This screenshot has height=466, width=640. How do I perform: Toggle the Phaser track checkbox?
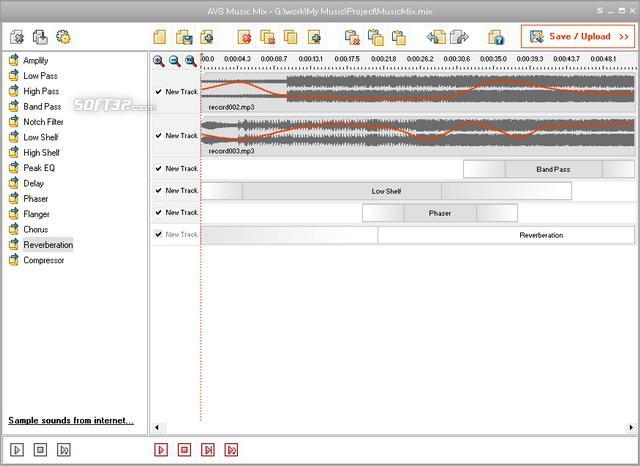pos(158,213)
